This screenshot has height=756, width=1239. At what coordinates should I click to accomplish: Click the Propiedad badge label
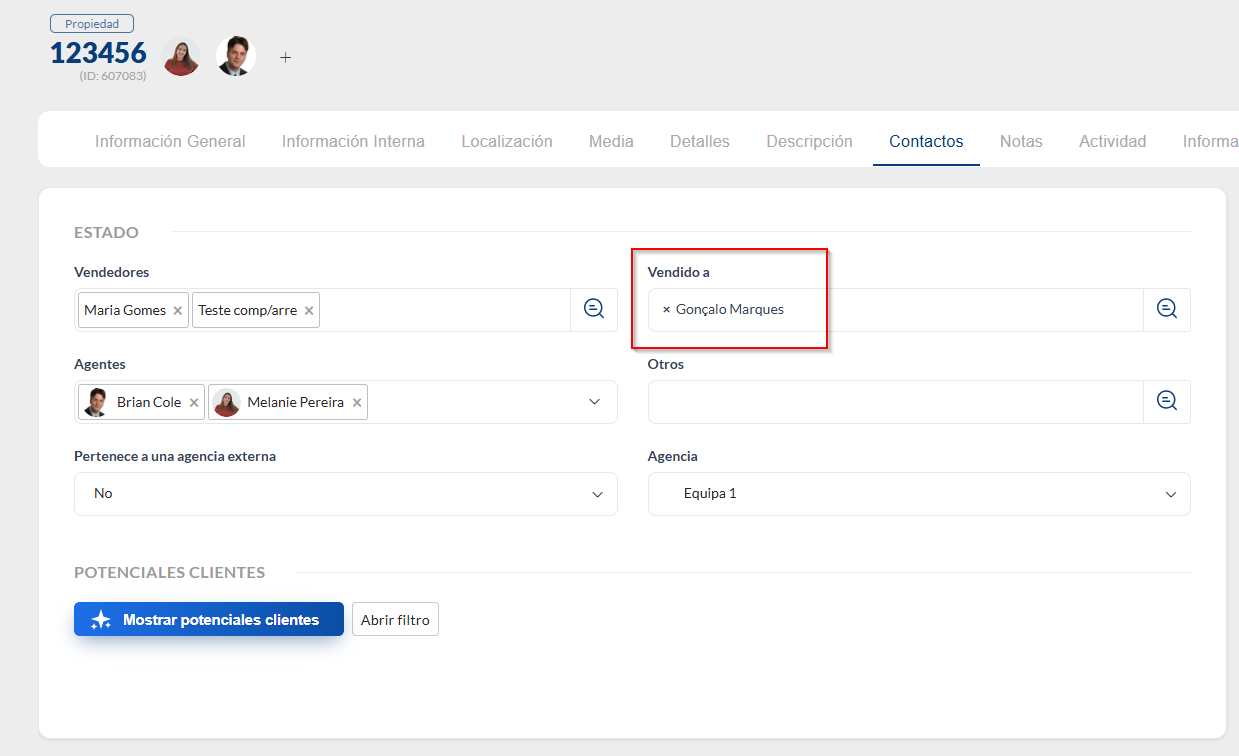(x=92, y=24)
